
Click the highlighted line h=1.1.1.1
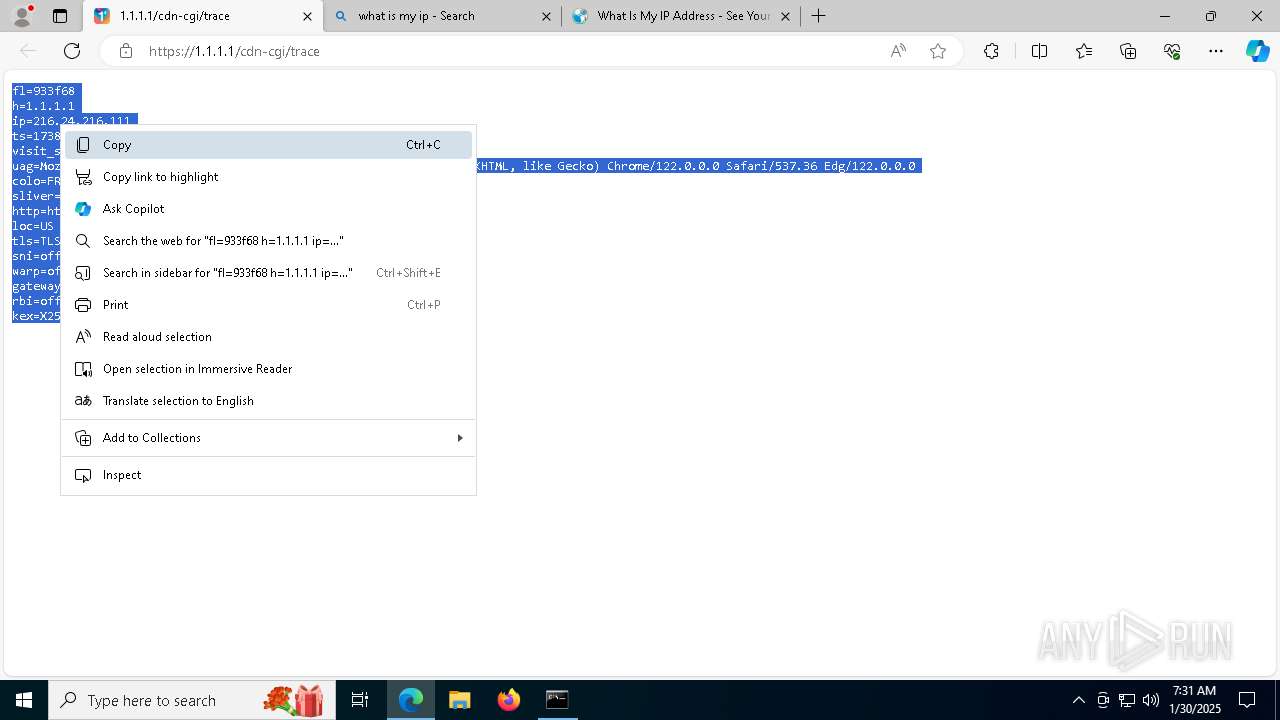click(x=43, y=106)
